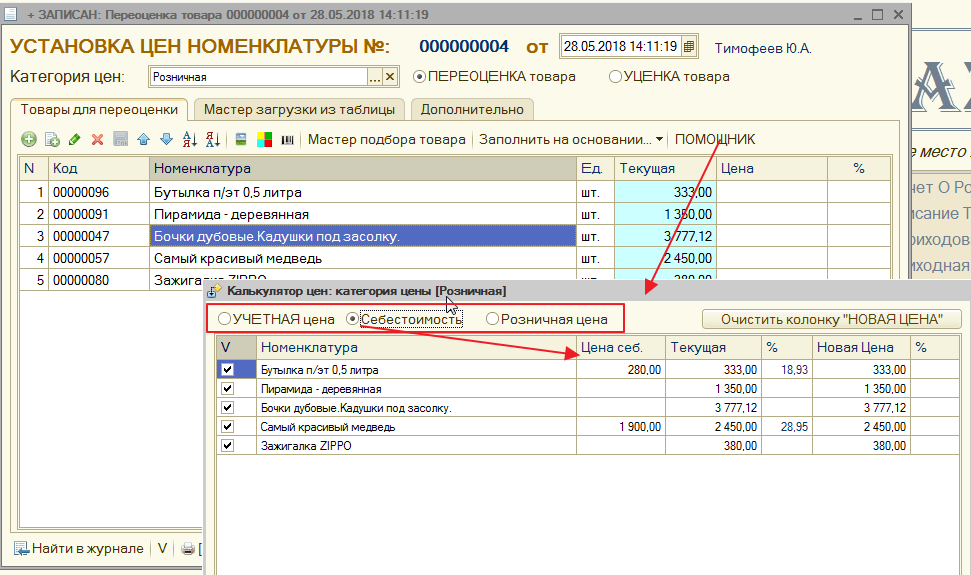Delete row with the red X icon

[97, 139]
